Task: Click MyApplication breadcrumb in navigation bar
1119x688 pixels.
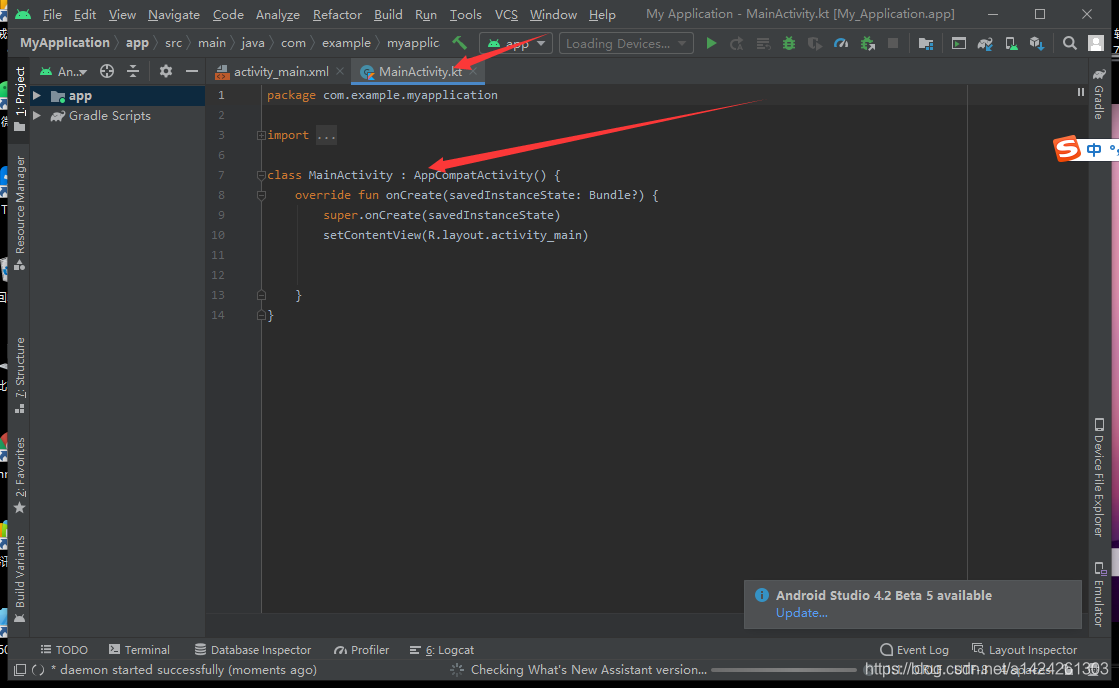Action: [x=65, y=43]
